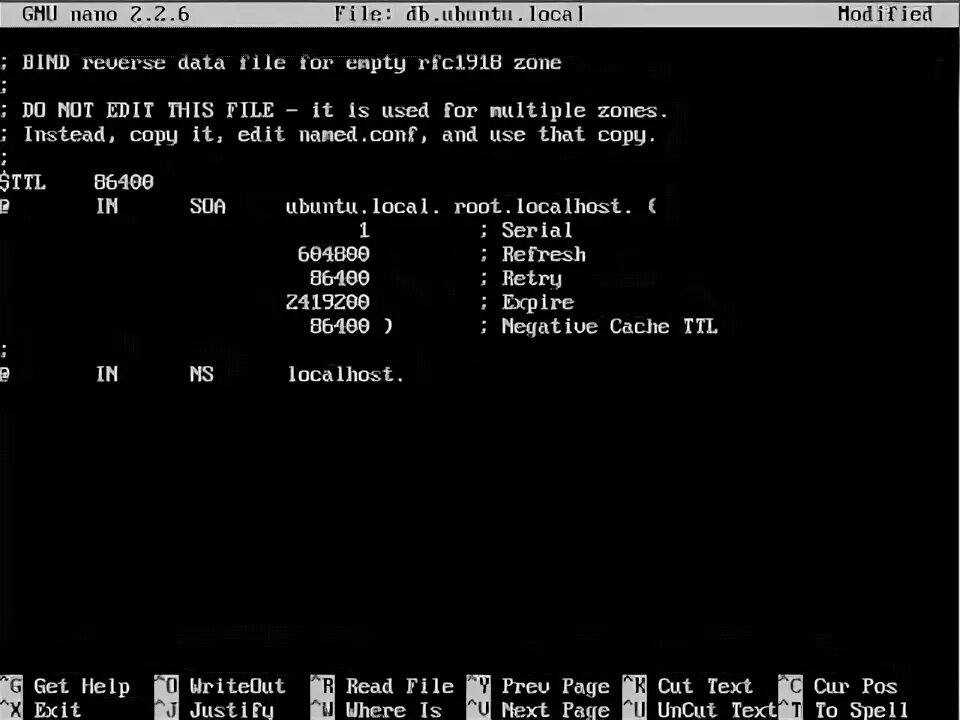Screen dimensions: 960x720
Task: Click the ^R key hint
Action: point(322,686)
